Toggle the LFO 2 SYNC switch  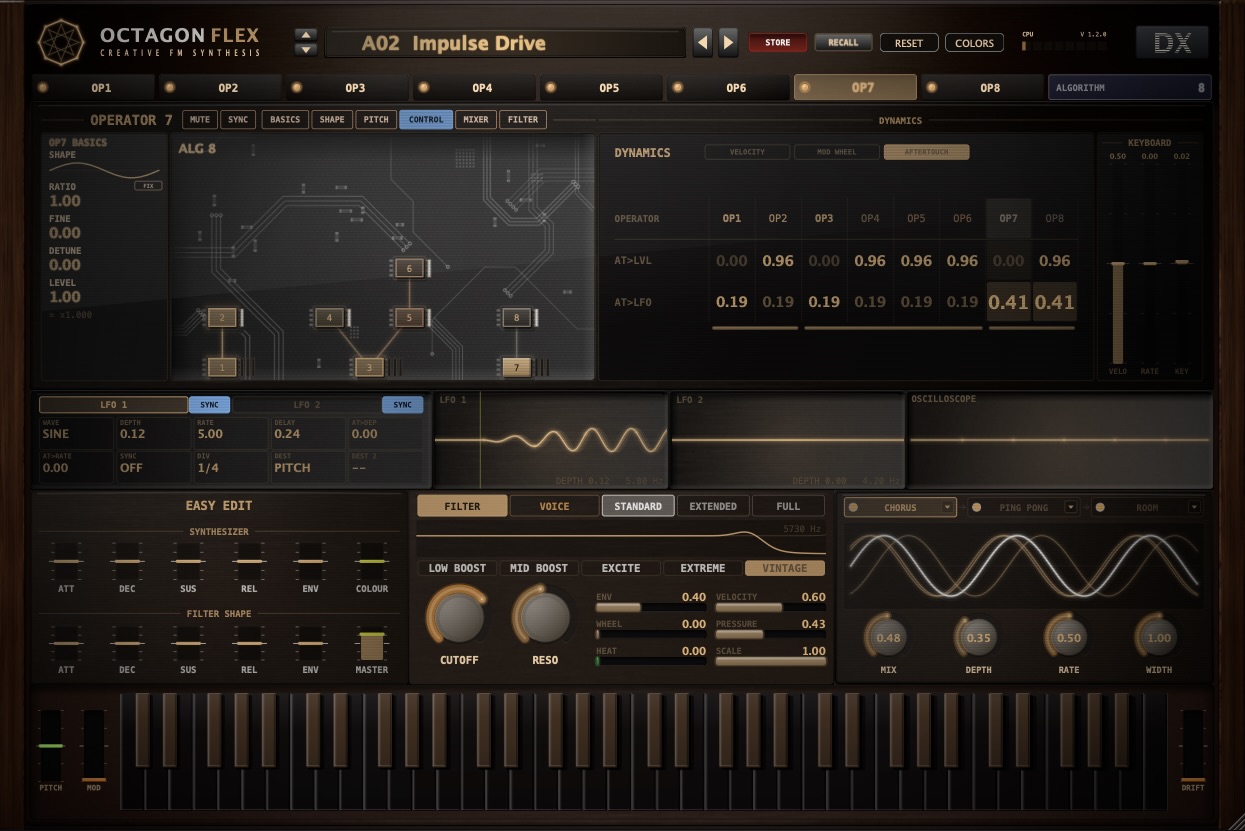tap(402, 405)
